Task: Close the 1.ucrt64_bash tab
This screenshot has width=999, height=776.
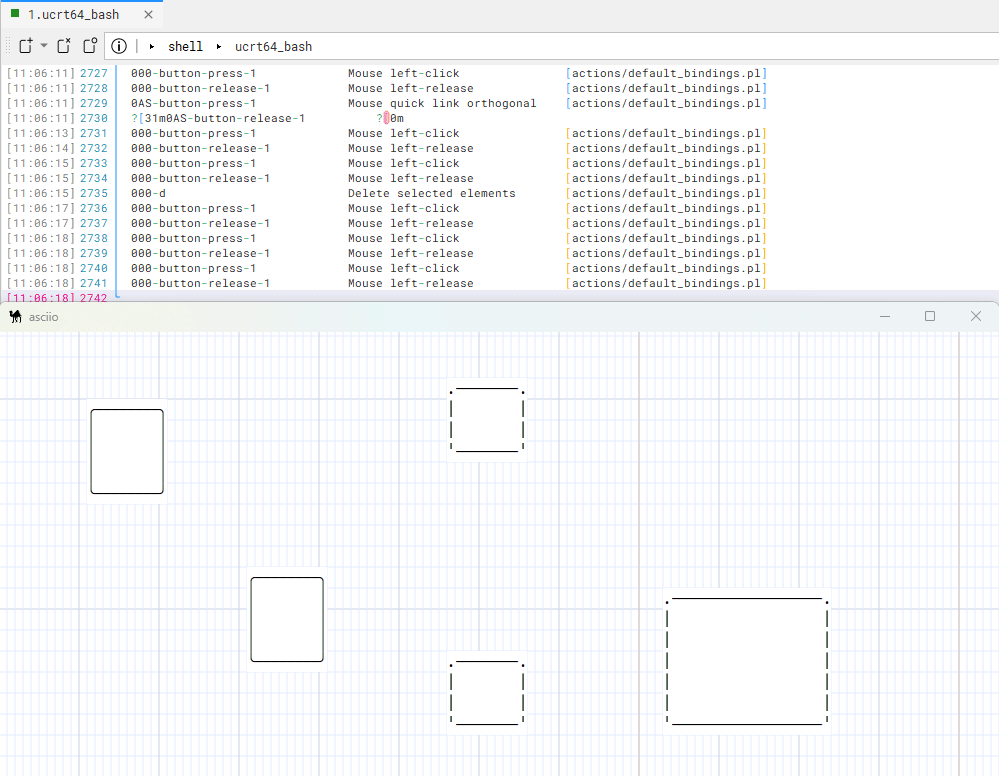Action: coord(148,14)
